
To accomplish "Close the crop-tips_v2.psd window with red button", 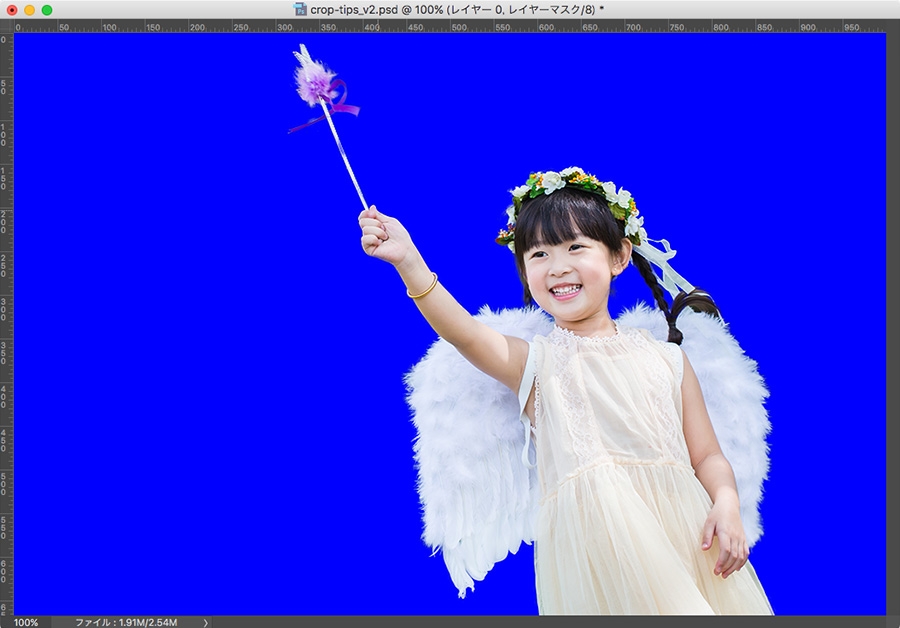I will (12, 10).
